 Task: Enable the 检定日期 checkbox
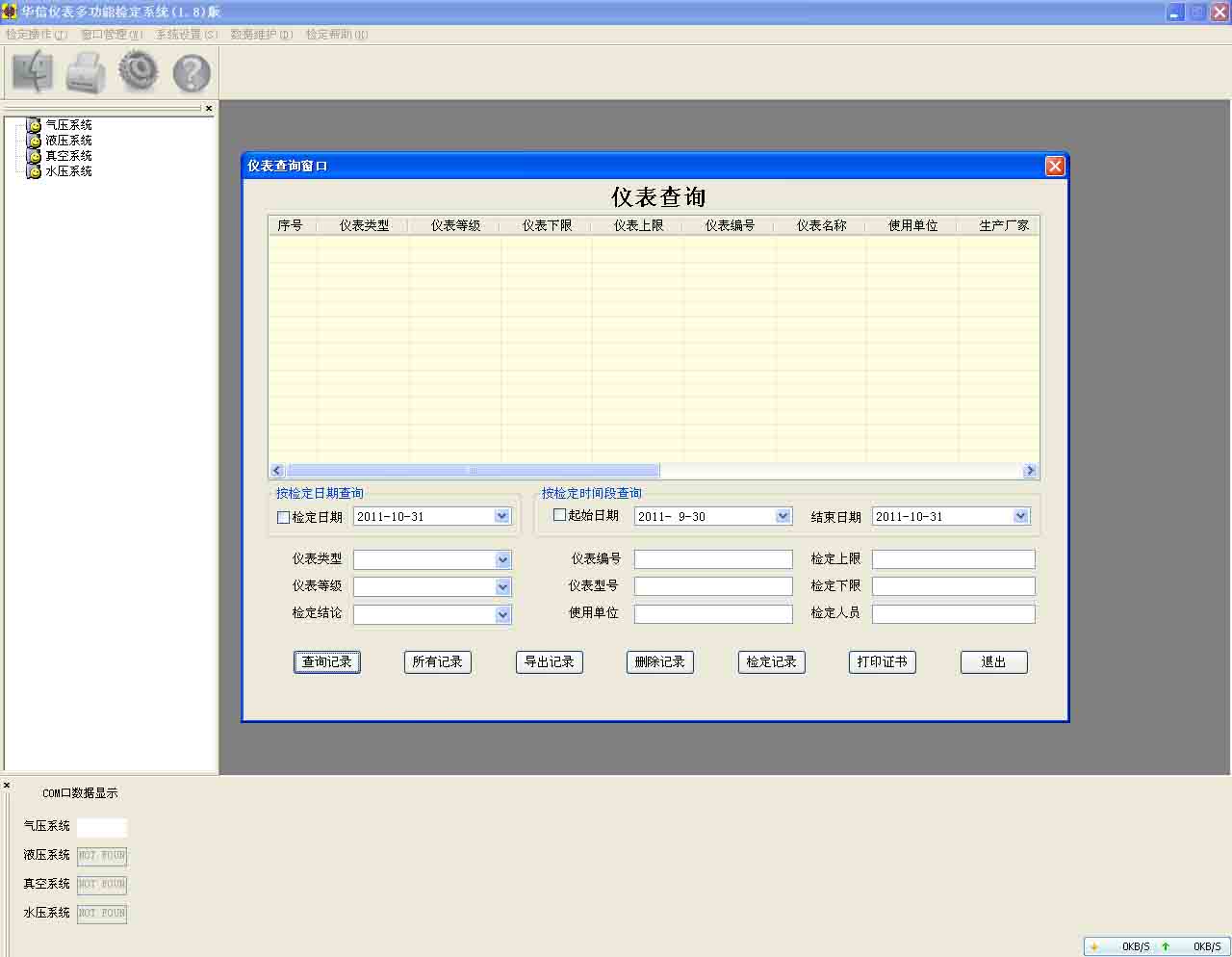(x=284, y=518)
